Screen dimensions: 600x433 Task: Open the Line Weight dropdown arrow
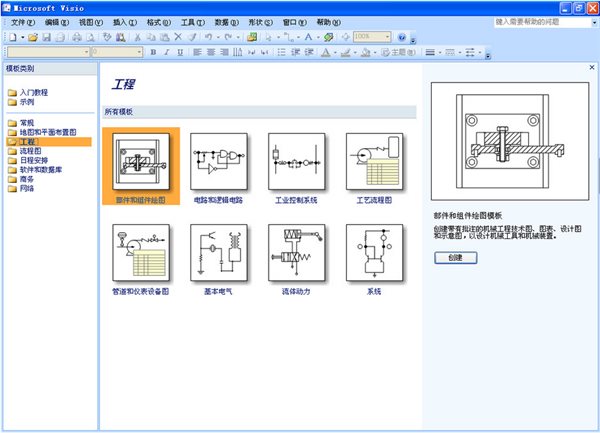point(440,52)
